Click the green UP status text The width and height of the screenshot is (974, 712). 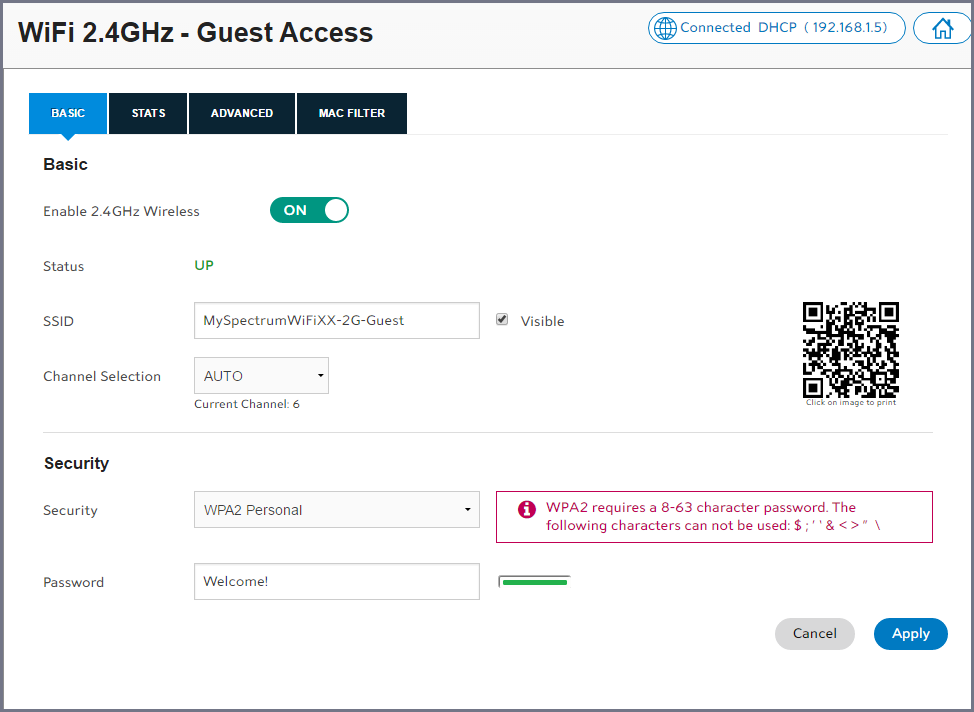tap(203, 266)
